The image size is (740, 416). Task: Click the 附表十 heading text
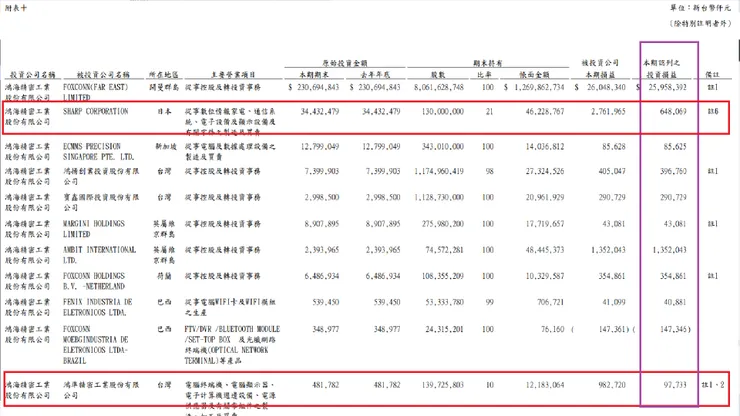pyautogui.click(x=16, y=8)
